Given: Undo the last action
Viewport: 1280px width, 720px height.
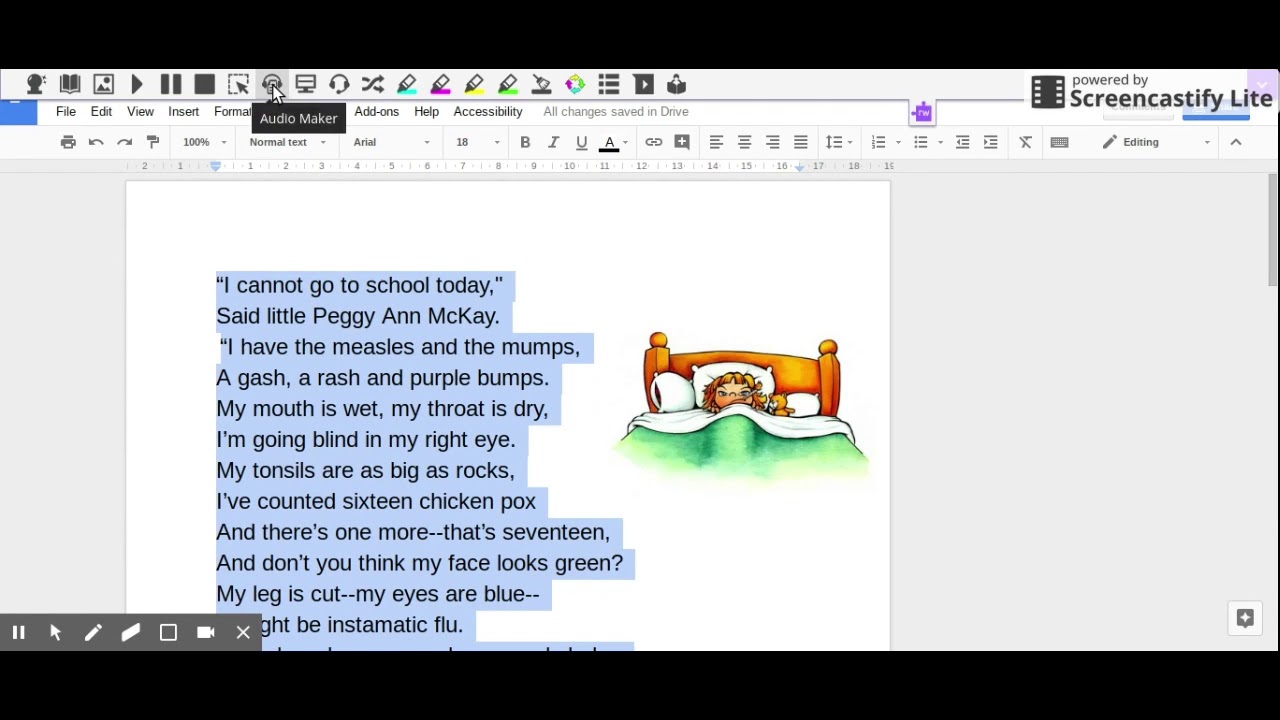Looking at the screenshot, I should coord(96,142).
